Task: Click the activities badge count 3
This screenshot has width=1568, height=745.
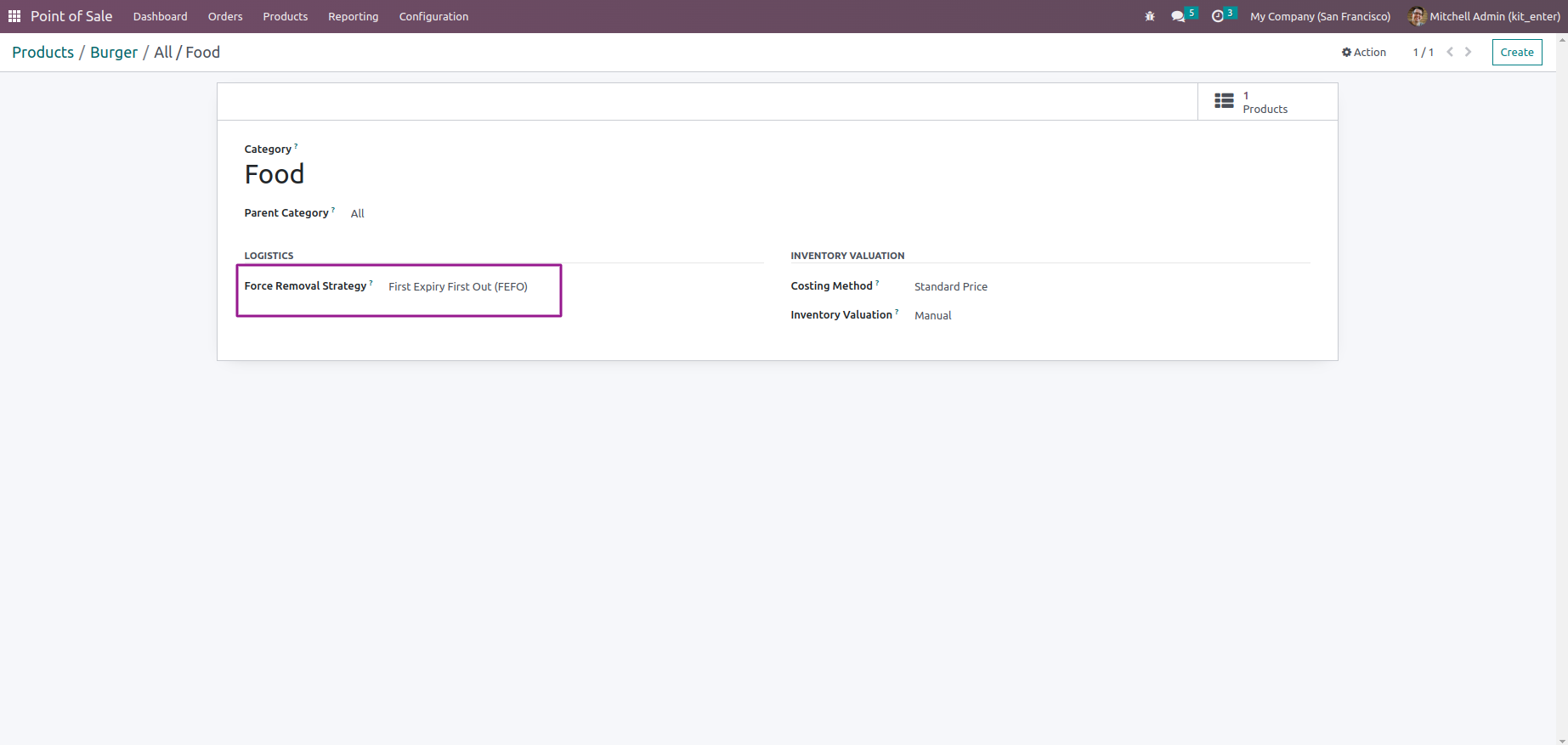Action: pyautogui.click(x=1230, y=13)
